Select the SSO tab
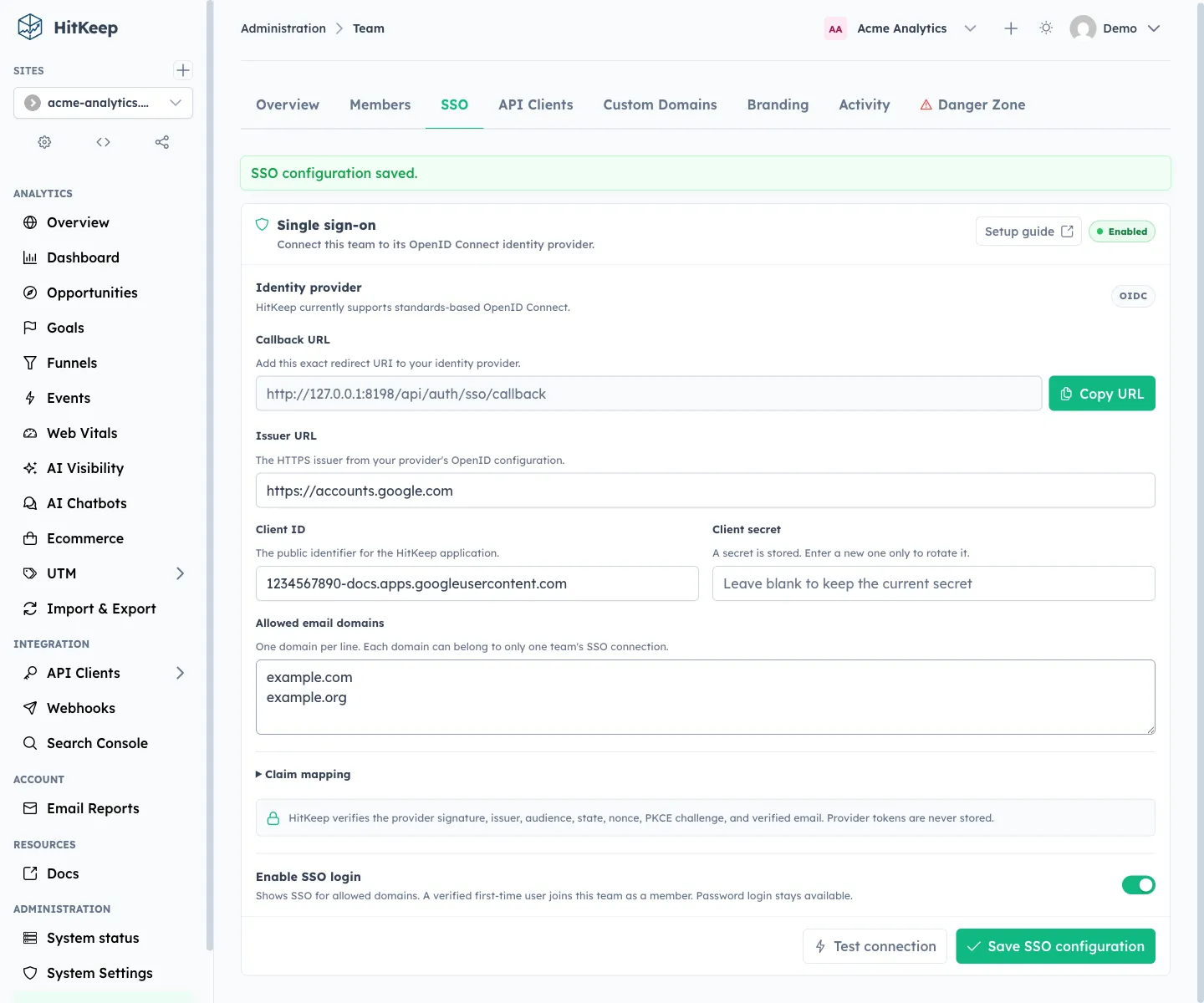The width and height of the screenshot is (1204, 1003). click(455, 104)
